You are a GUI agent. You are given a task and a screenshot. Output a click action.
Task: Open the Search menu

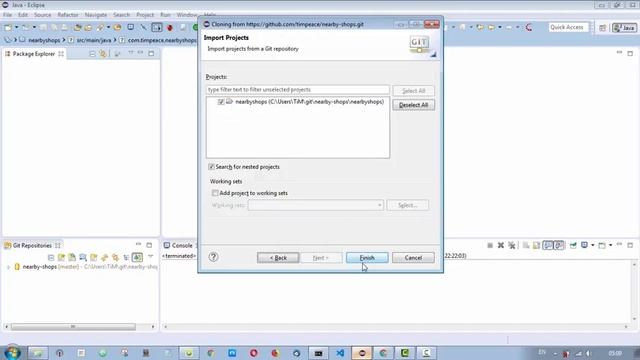122,15
